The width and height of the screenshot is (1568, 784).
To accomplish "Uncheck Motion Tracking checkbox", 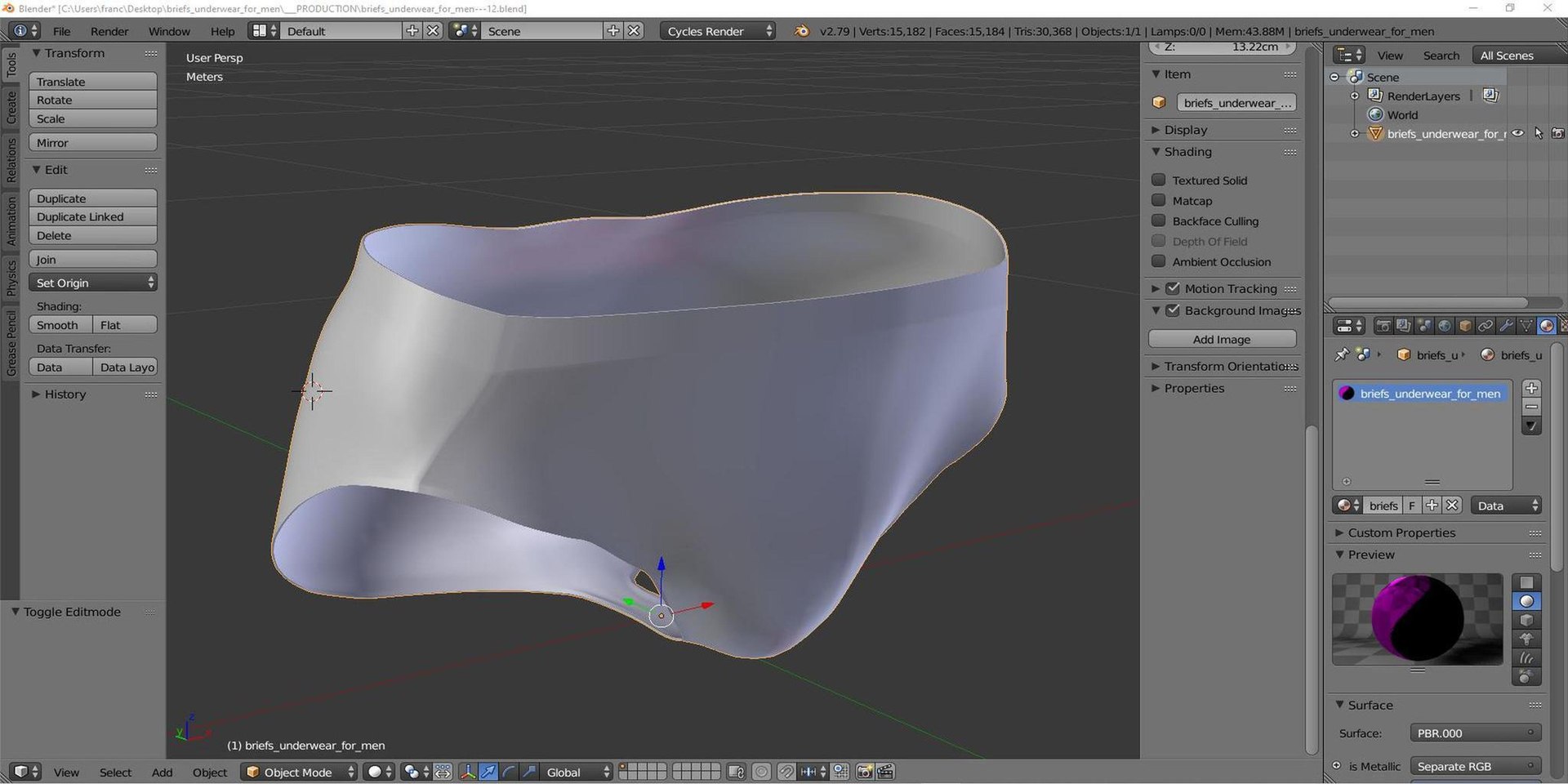I will click(1173, 288).
